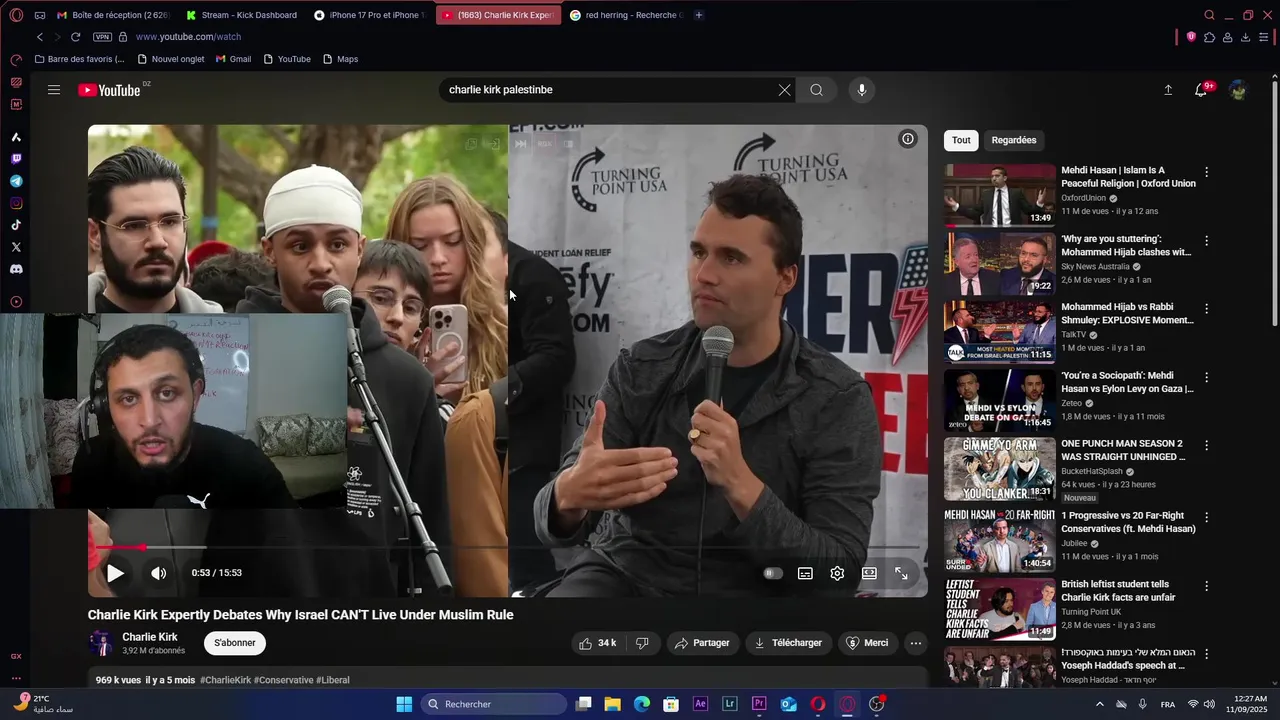Open Opera extensions cube icon
Image resolution: width=1280 pixels, height=720 pixels.
pyautogui.click(x=1209, y=37)
